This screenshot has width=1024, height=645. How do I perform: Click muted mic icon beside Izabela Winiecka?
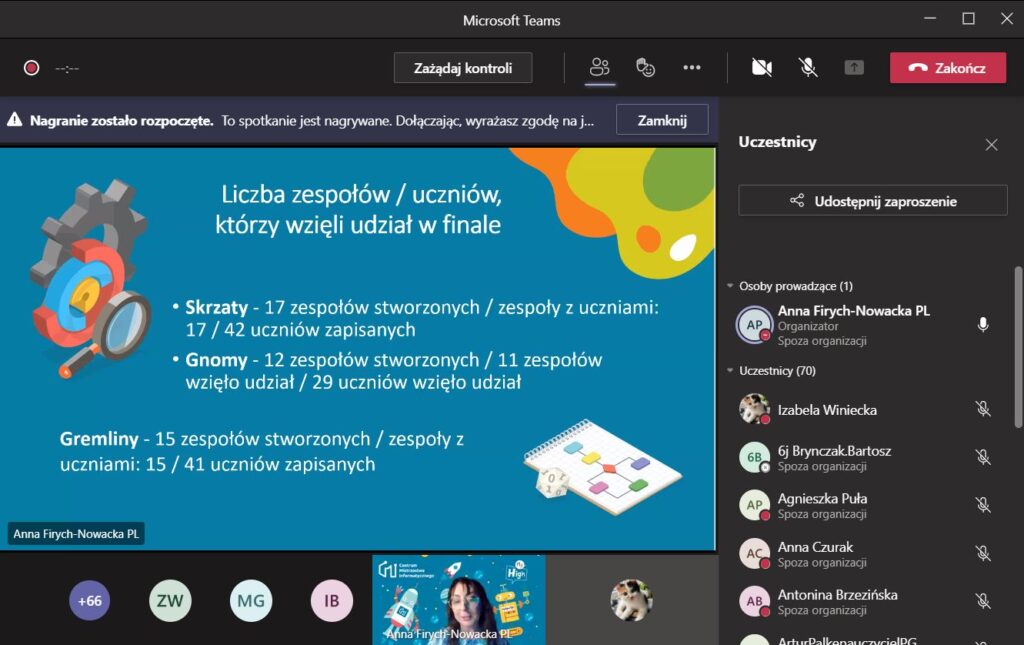983,409
